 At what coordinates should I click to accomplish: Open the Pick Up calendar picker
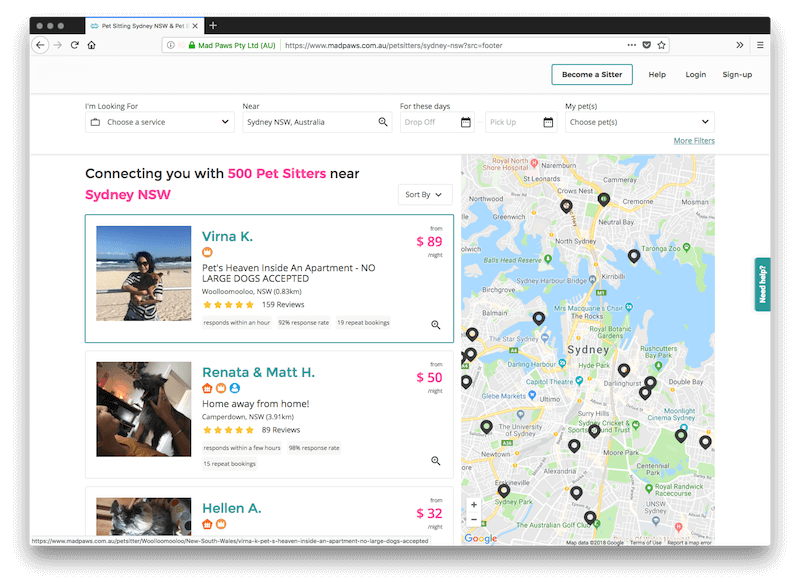point(546,121)
